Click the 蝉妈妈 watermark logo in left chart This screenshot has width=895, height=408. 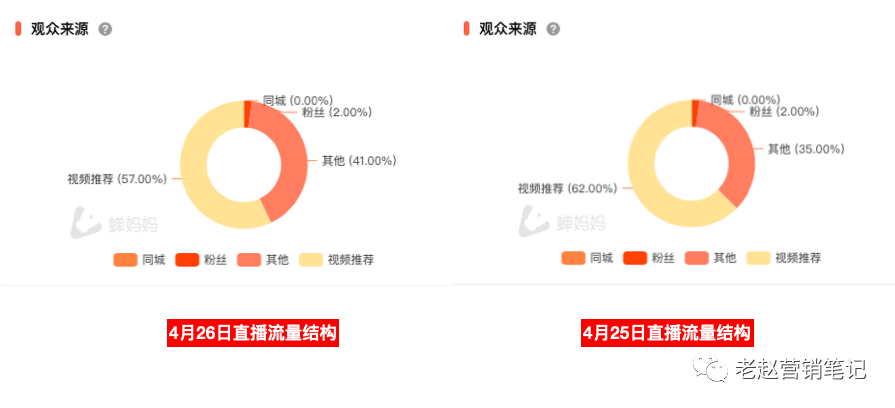[114, 223]
